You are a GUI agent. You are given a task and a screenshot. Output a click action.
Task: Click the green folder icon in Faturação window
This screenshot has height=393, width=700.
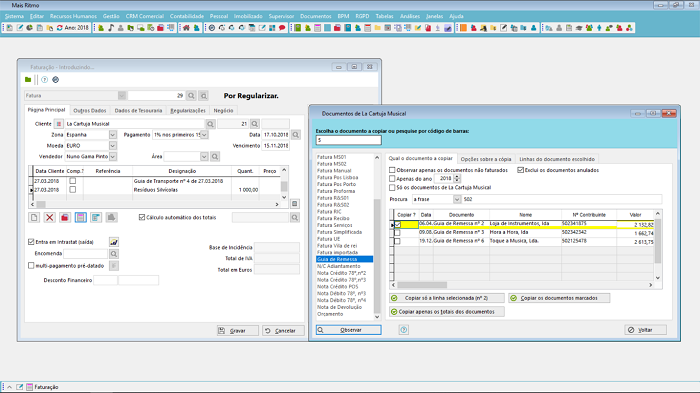(28, 79)
